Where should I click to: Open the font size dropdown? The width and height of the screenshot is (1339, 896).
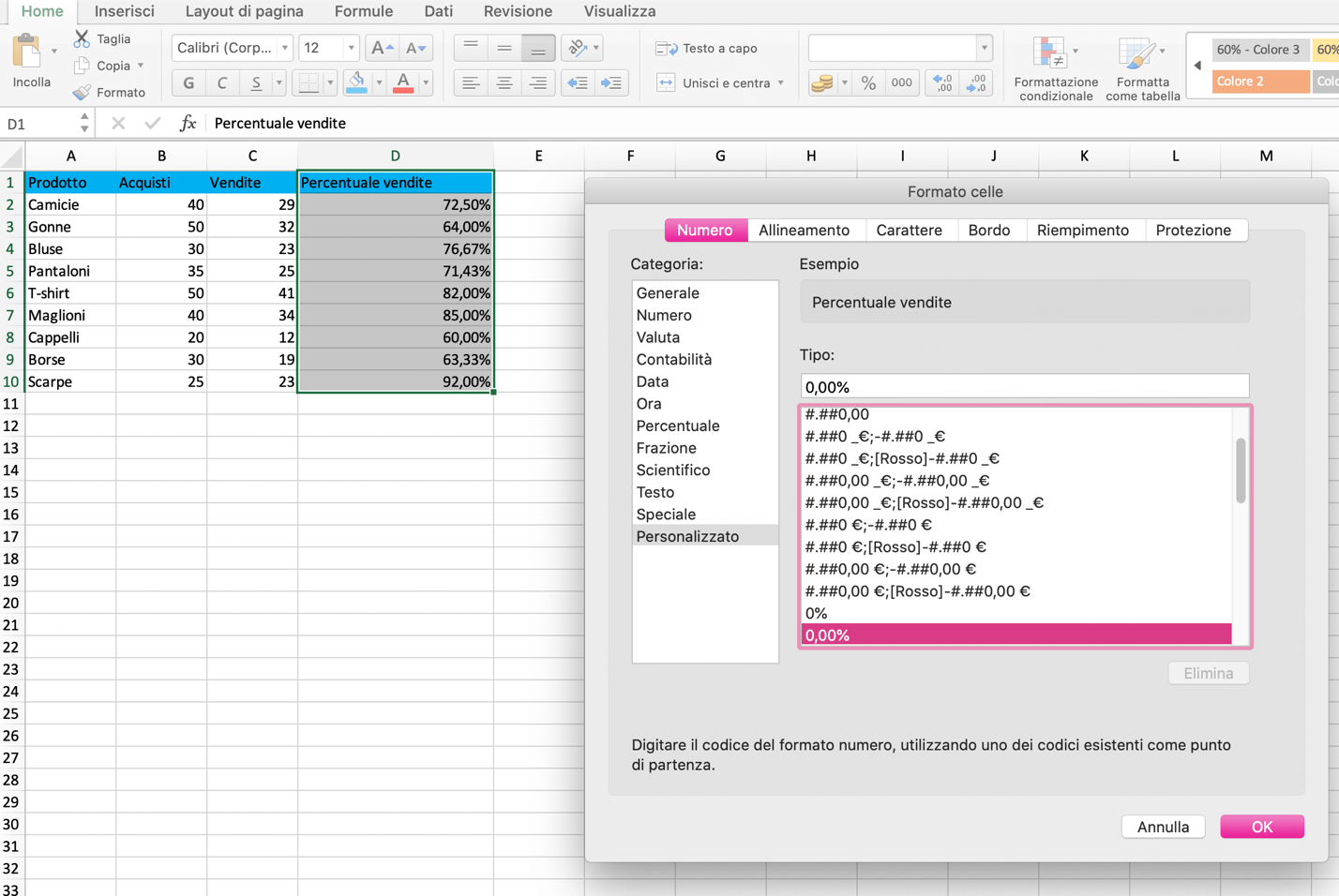pyautogui.click(x=351, y=48)
